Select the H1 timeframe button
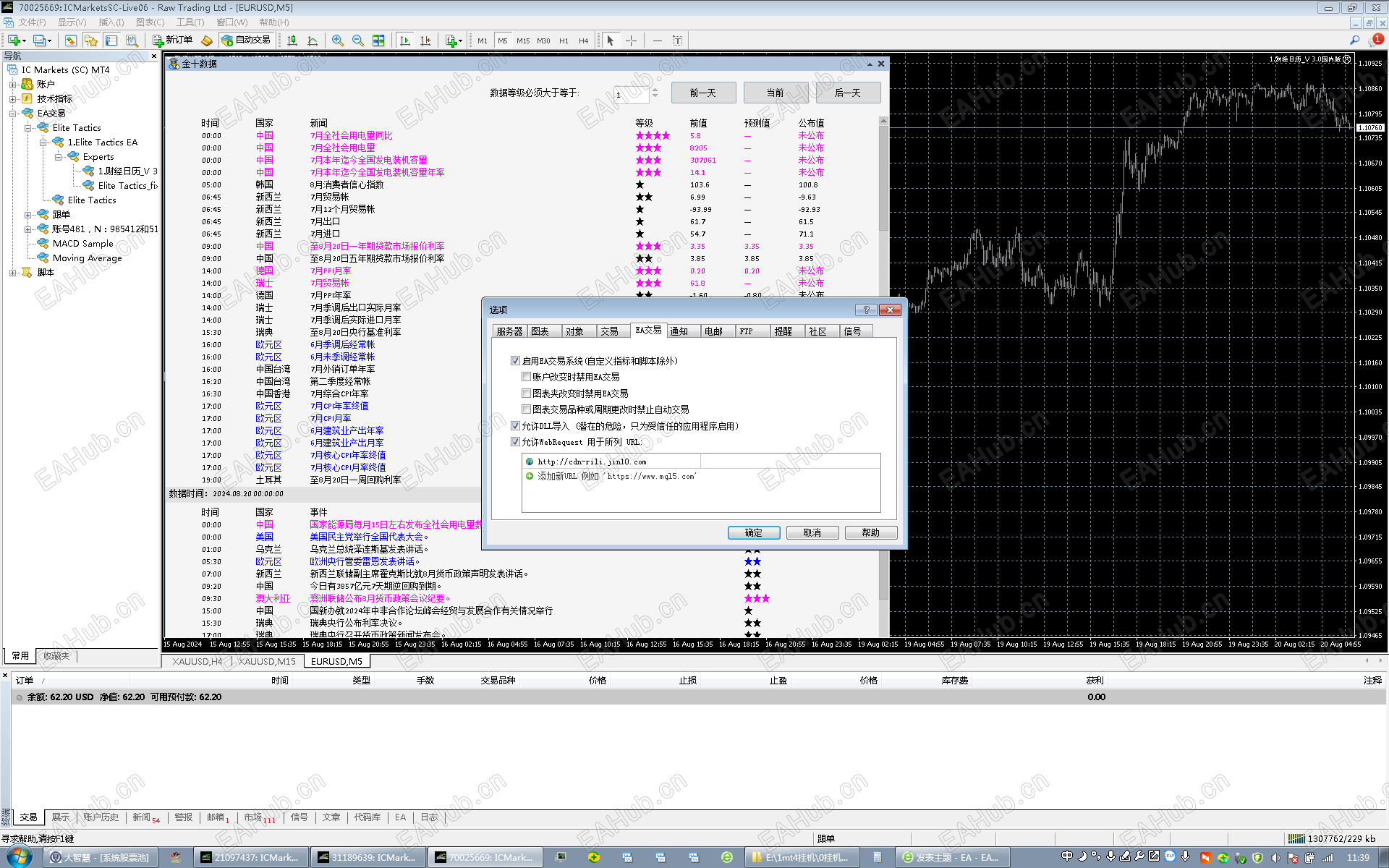 [x=564, y=41]
